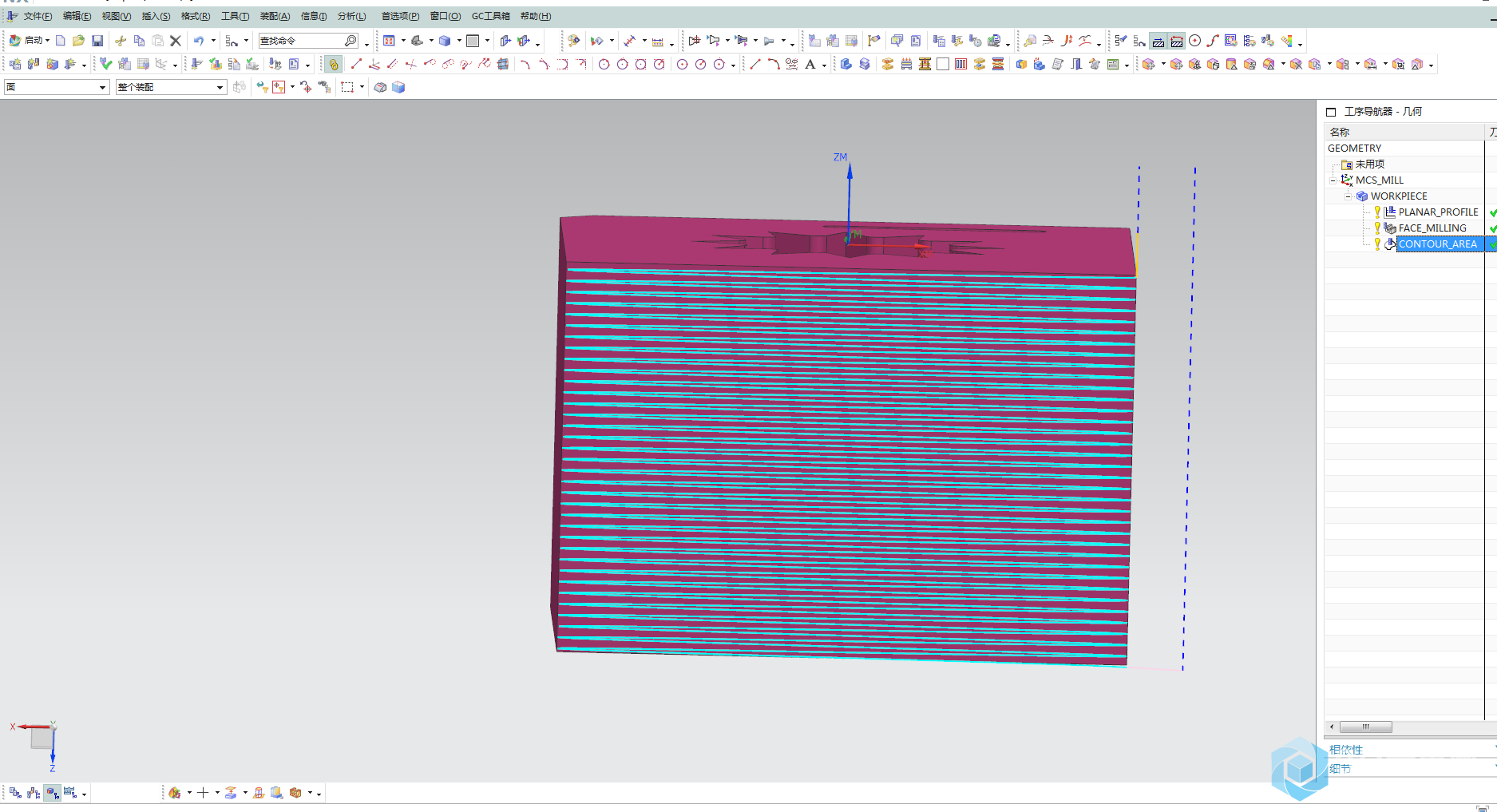The image size is (1497, 812).
Task: Collapse the MCS_MILL tree node
Action: click(1333, 180)
